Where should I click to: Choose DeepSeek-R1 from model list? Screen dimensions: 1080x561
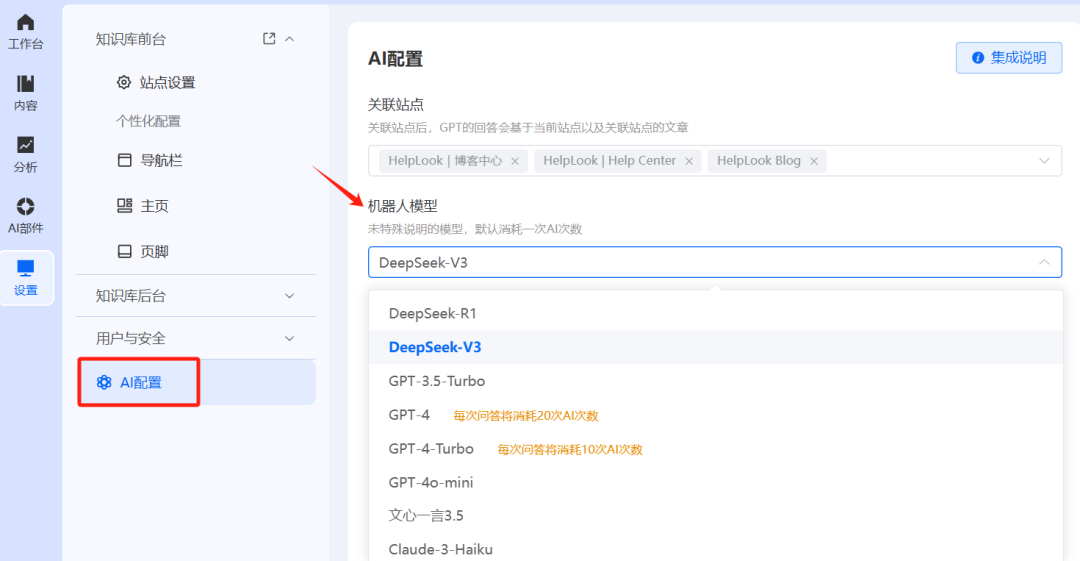[x=716, y=314]
